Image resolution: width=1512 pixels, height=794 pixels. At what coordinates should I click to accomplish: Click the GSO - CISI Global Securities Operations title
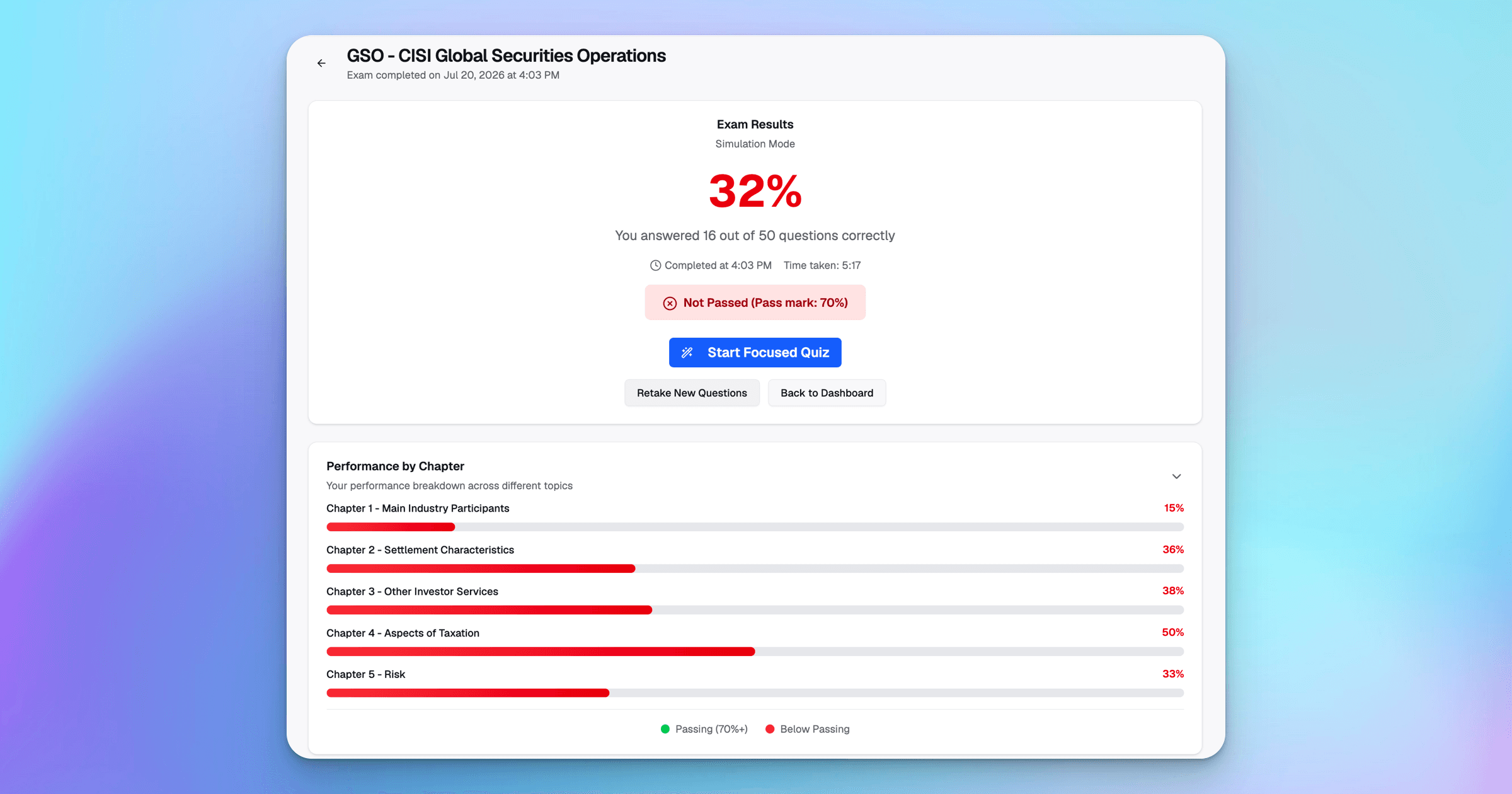point(506,55)
